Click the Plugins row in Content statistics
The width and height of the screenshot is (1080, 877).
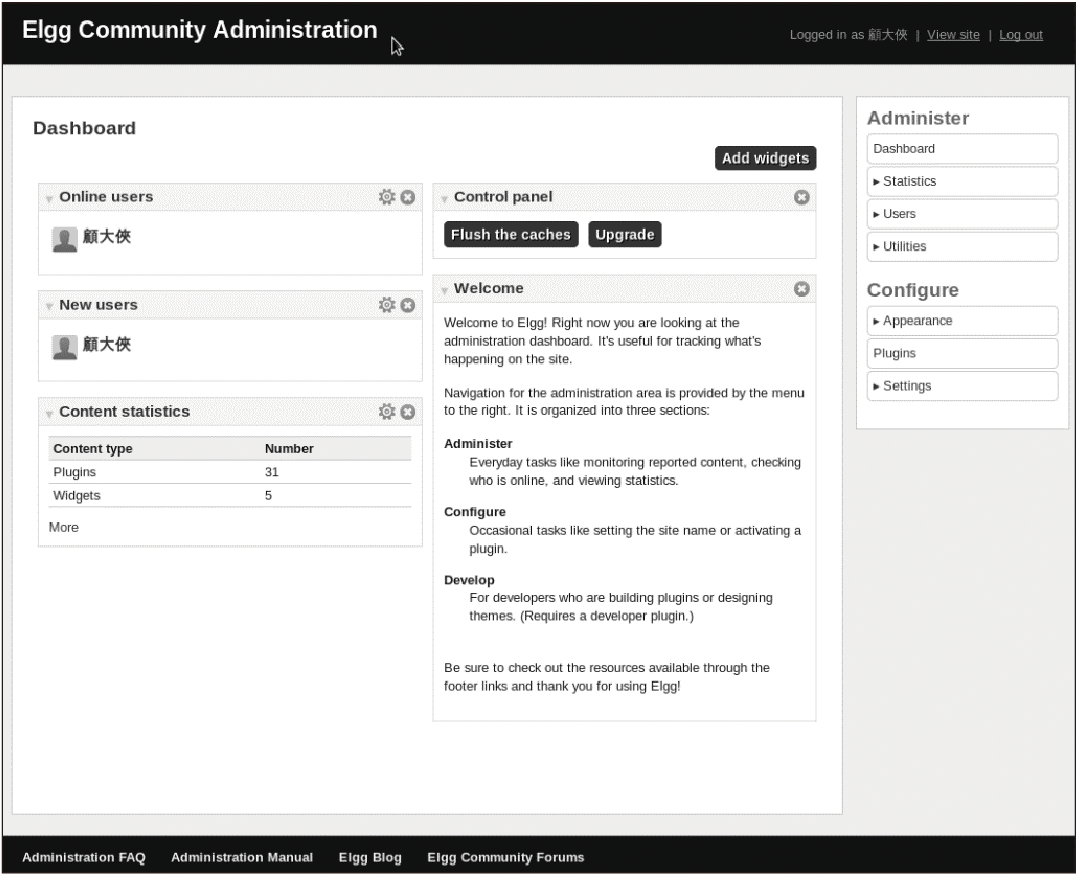(x=230, y=473)
